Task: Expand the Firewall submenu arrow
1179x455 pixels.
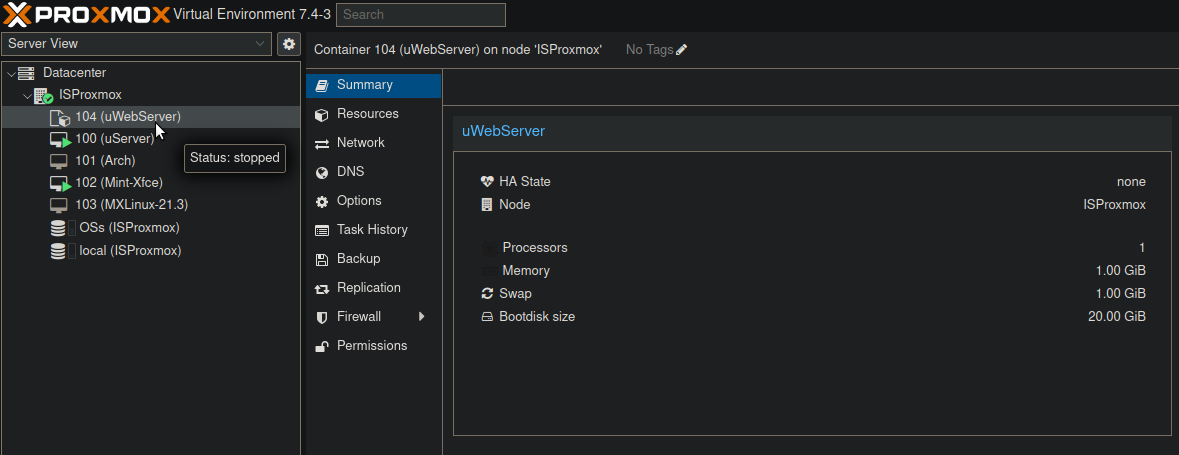Action: [422, 317]
